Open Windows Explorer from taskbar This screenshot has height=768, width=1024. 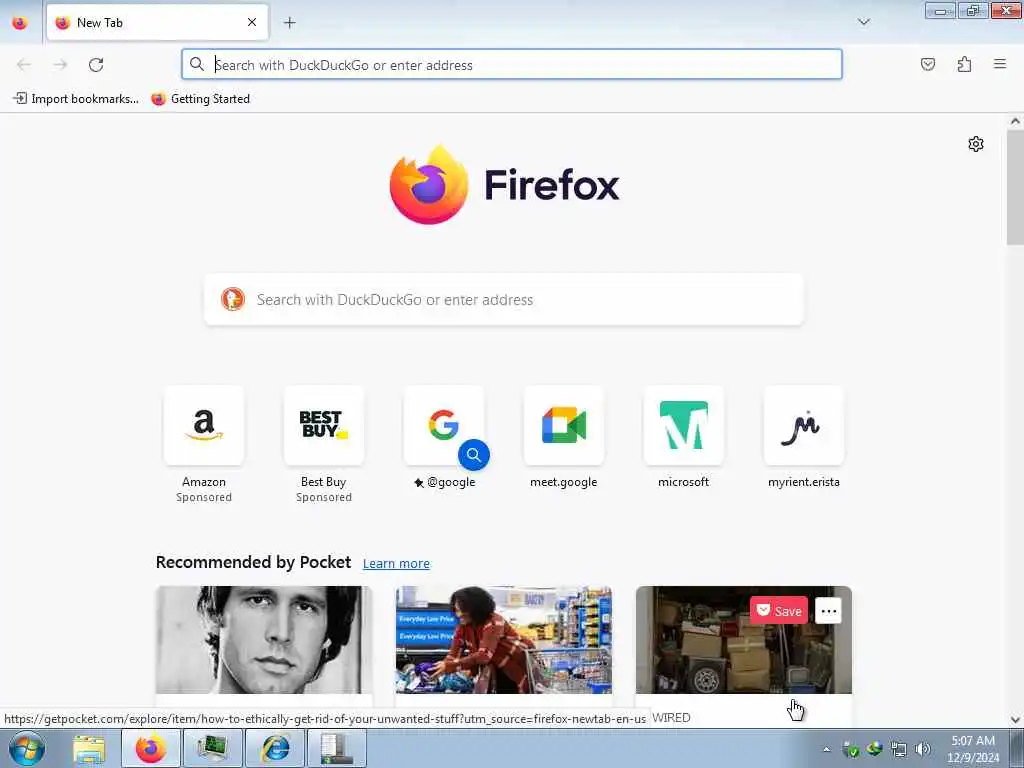(x=89, y=748)
